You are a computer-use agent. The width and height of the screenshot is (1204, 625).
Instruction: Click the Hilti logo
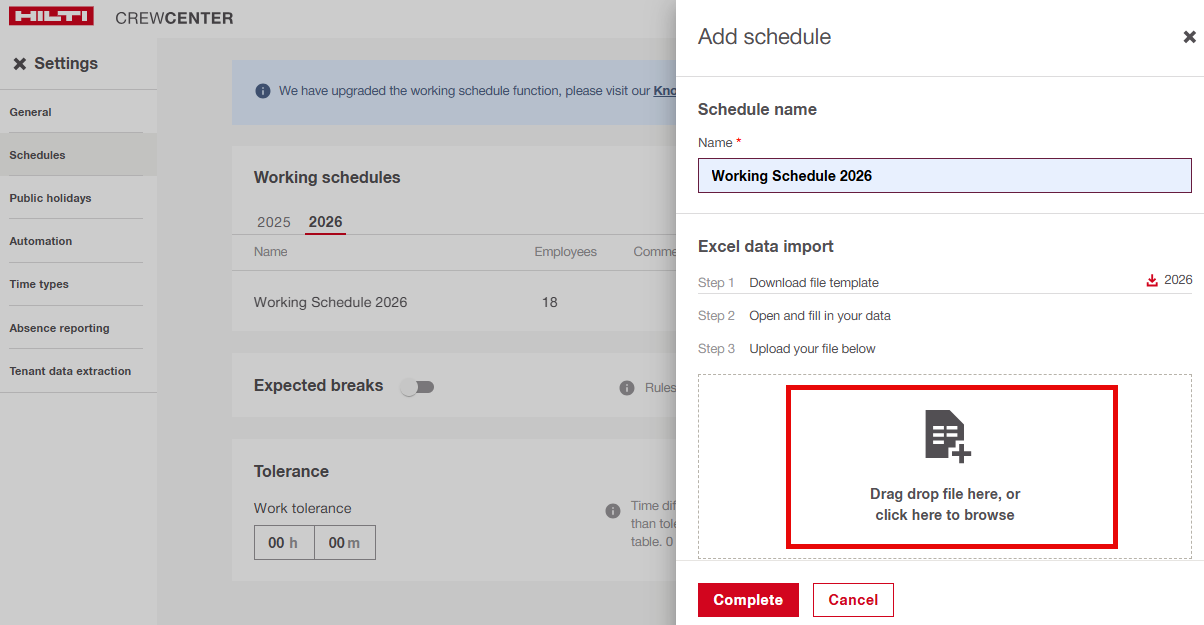click(51, 17)
